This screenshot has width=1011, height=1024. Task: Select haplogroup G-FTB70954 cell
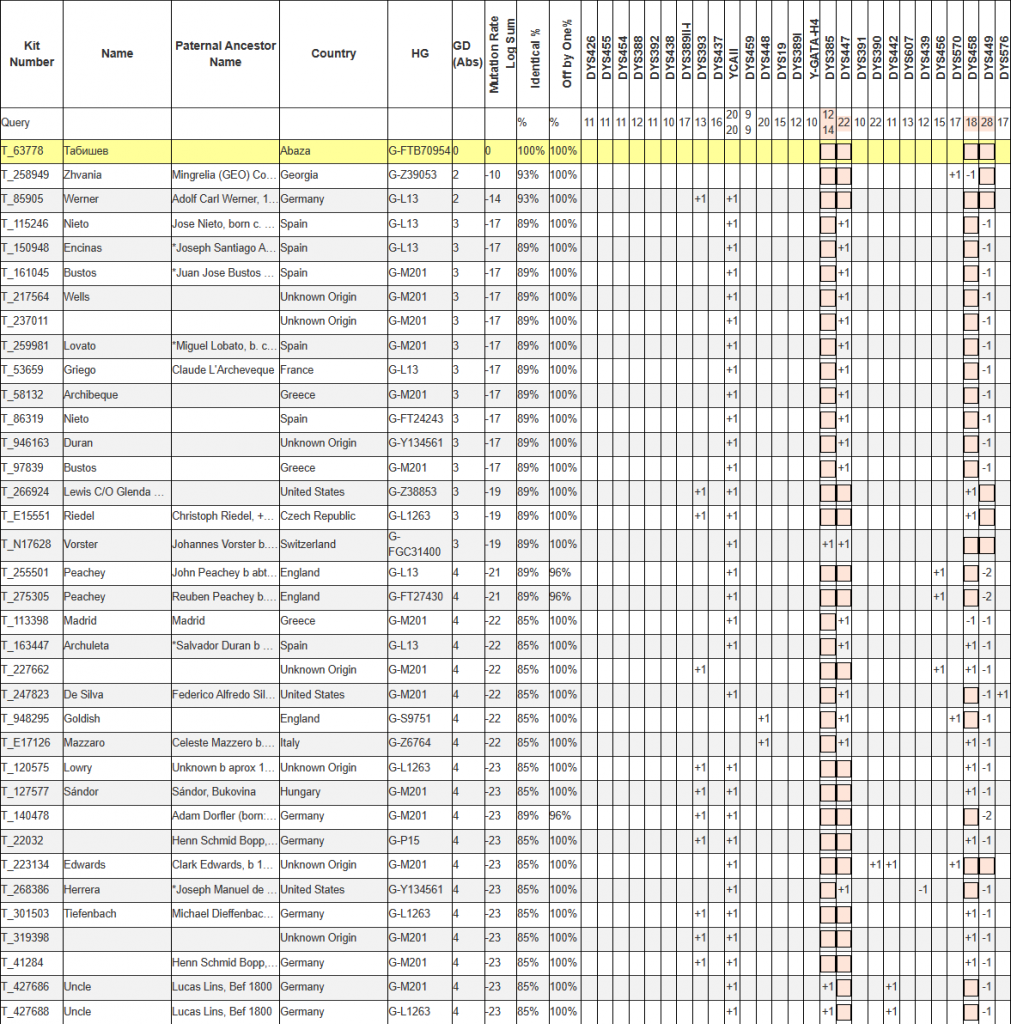(419, 151)
